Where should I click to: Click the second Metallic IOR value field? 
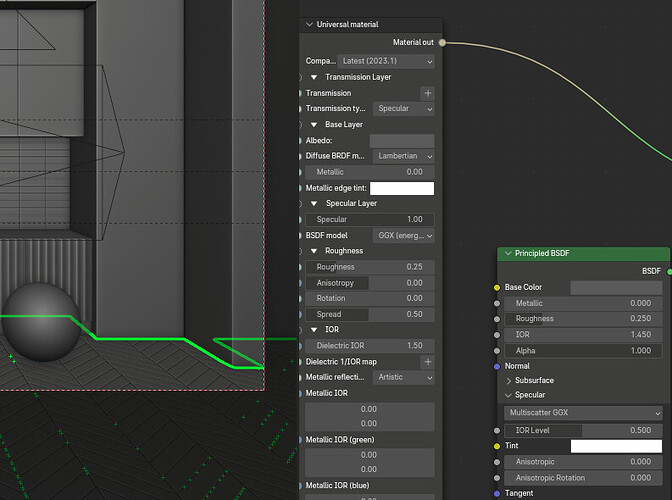point(369,424)
